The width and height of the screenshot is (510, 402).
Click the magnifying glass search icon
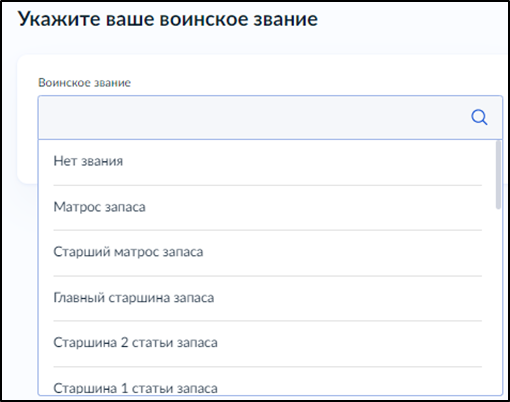(479, 117)
